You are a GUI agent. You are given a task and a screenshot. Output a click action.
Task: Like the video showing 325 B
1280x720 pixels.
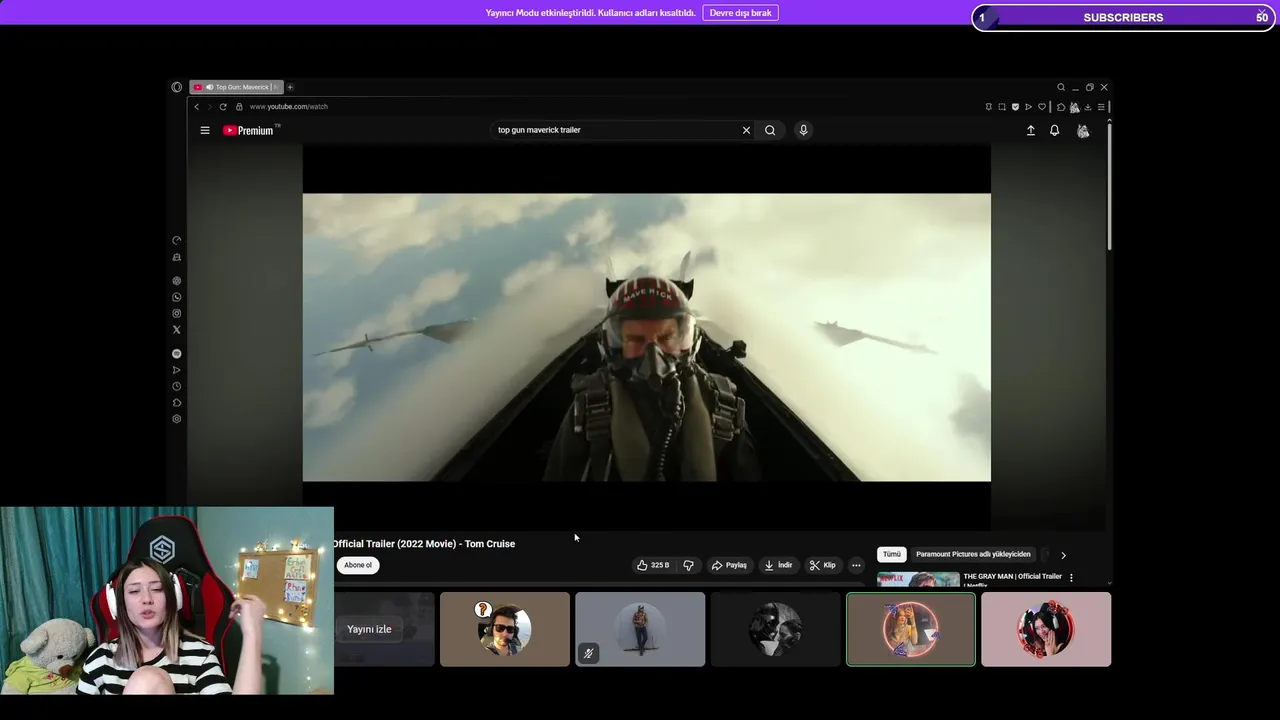click(653, 565)
